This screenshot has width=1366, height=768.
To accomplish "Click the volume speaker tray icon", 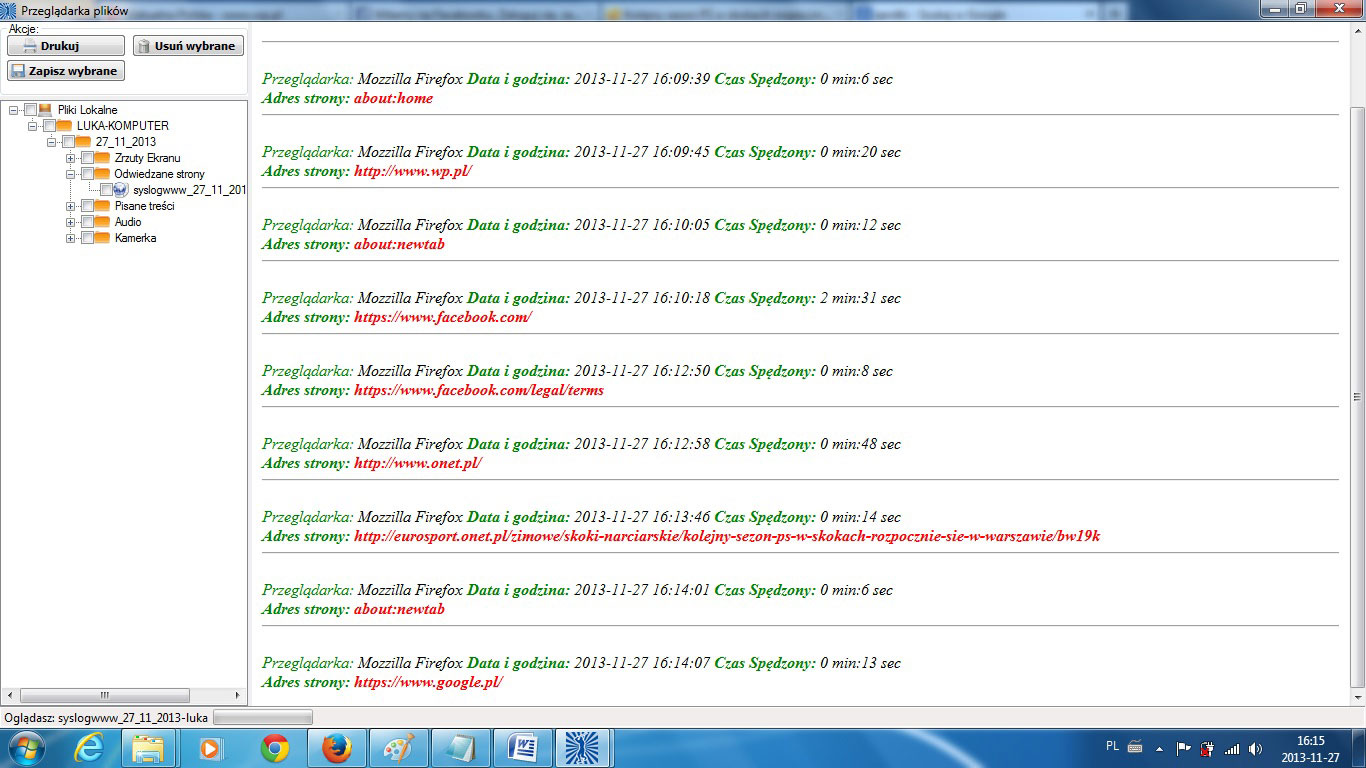I will (1256, 748).
